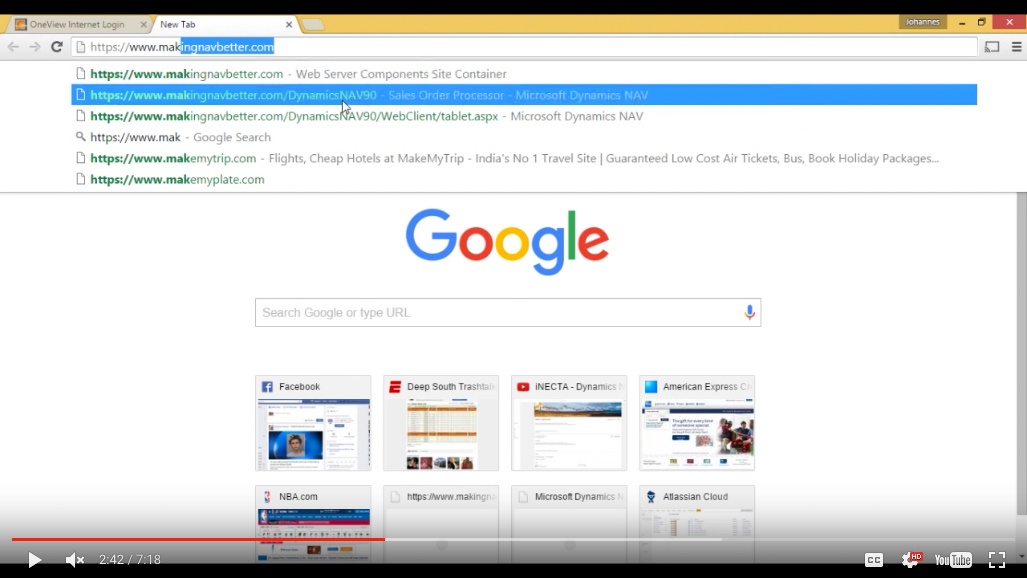Enter fullscreen video mode
Screen dimensions: 1027x578
[x=997, y=560]
